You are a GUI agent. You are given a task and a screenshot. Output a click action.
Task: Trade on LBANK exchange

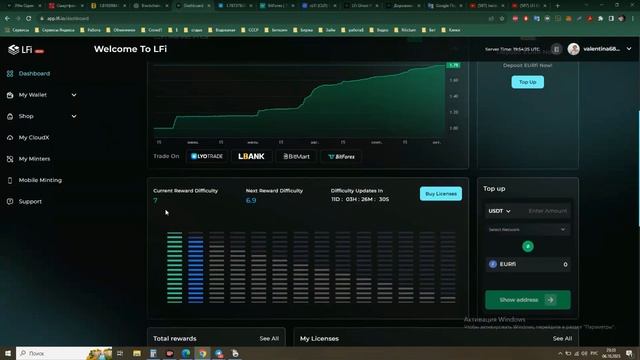(251, 156)
